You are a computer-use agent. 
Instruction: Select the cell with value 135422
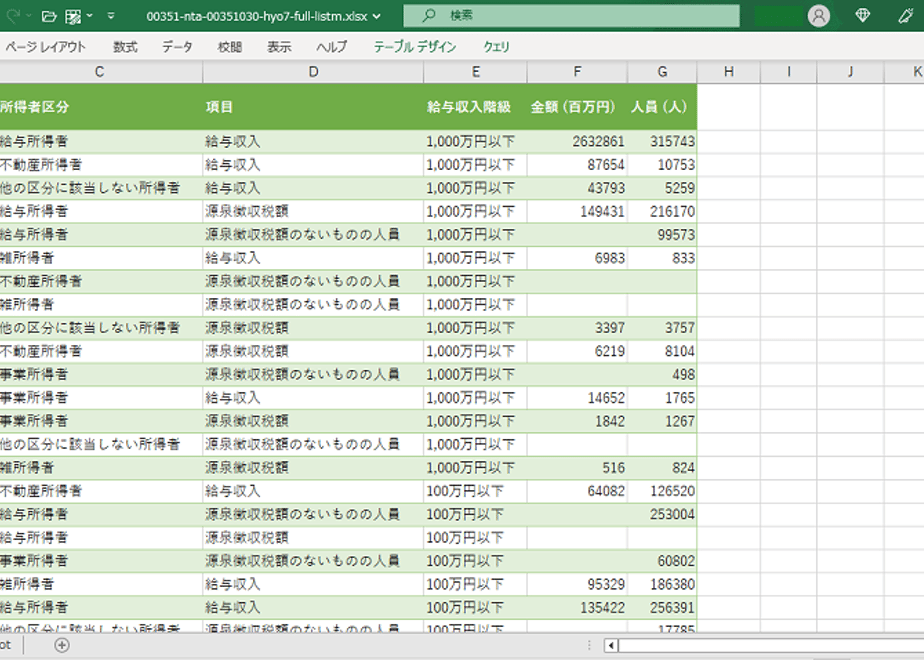(x=578, y=608)
